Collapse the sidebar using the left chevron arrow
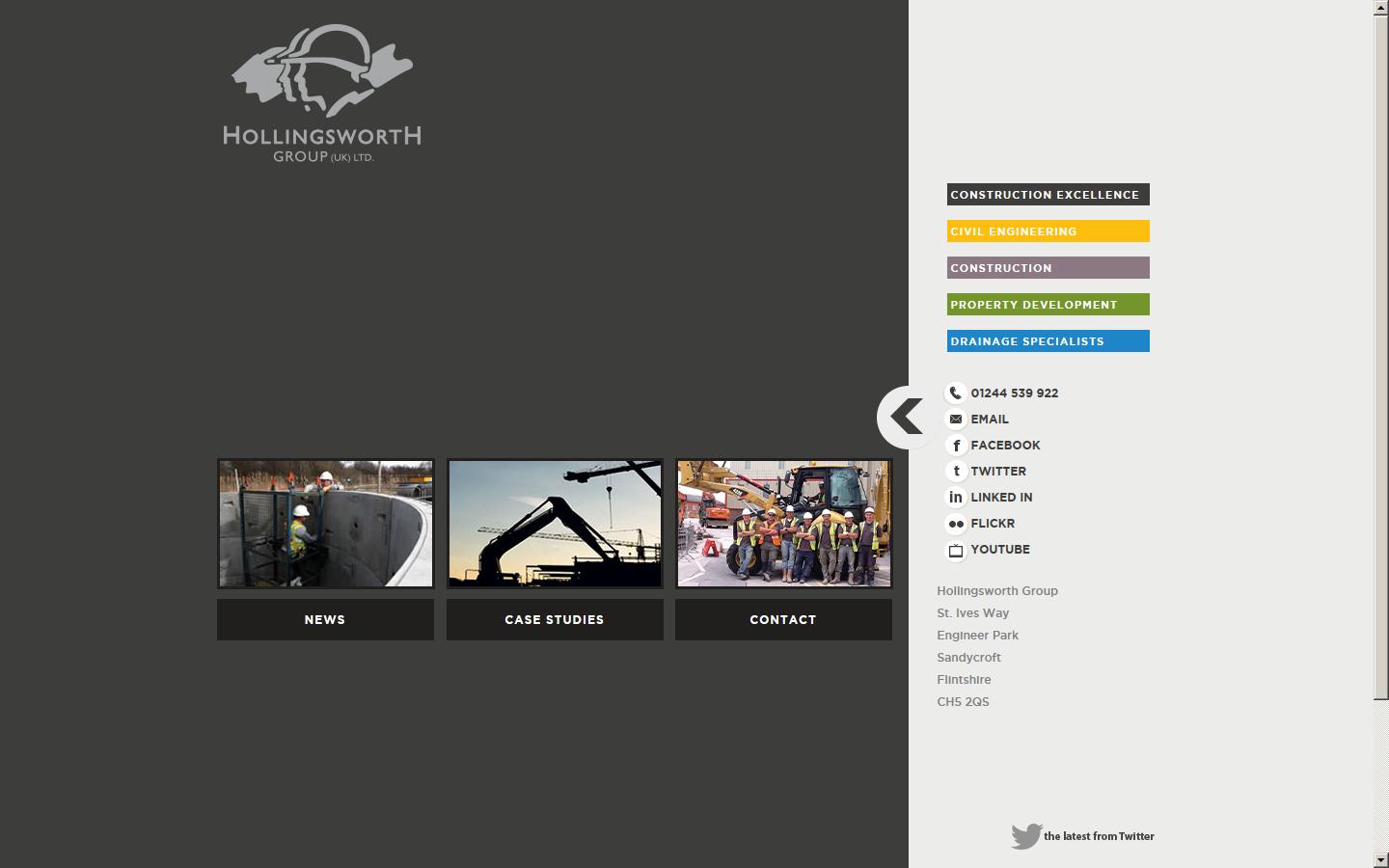This screenshot has width=1389, height=868. click(x=905, y=416)
